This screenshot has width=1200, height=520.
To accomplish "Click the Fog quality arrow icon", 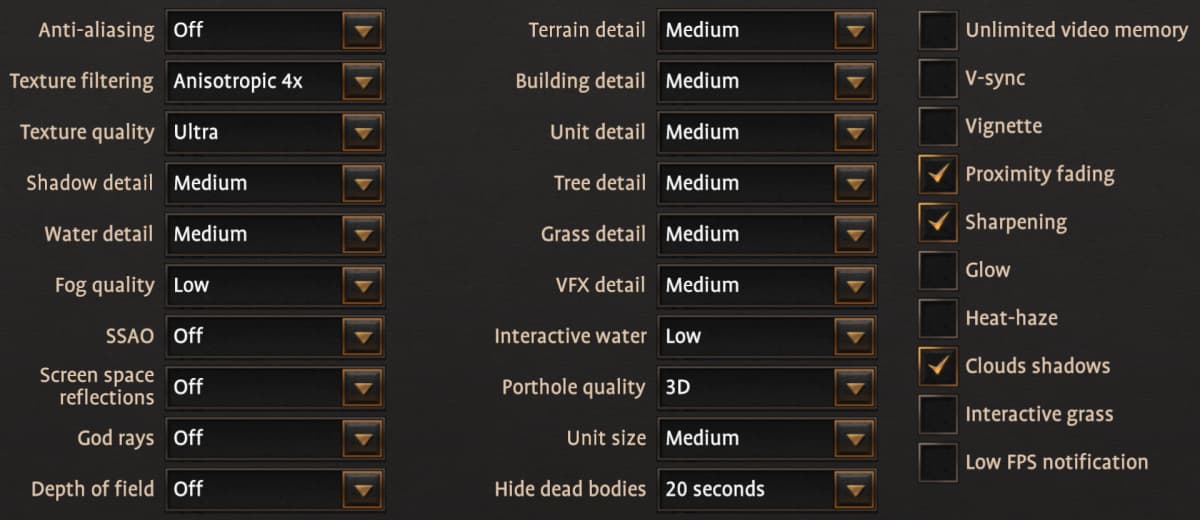I will pyautogui.click(x=361, y=286).
